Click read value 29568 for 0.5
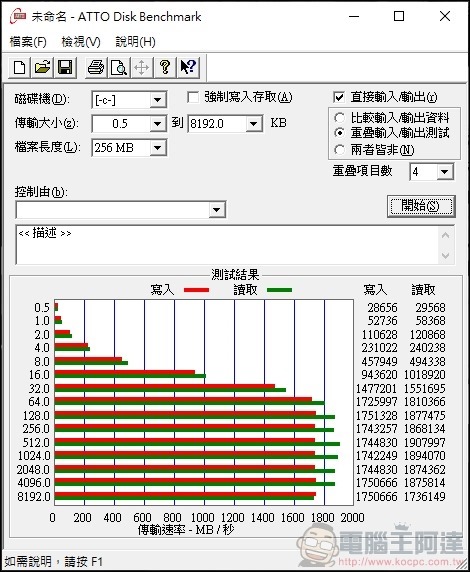 (430, 308)
